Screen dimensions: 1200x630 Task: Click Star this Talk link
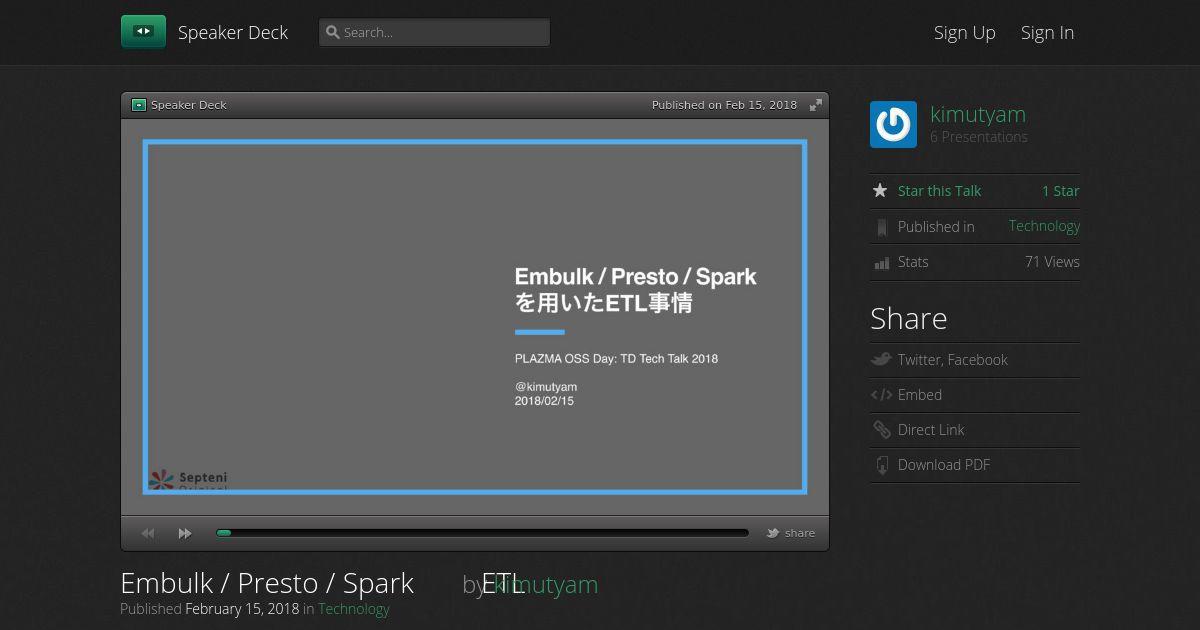tap(939, 191)
